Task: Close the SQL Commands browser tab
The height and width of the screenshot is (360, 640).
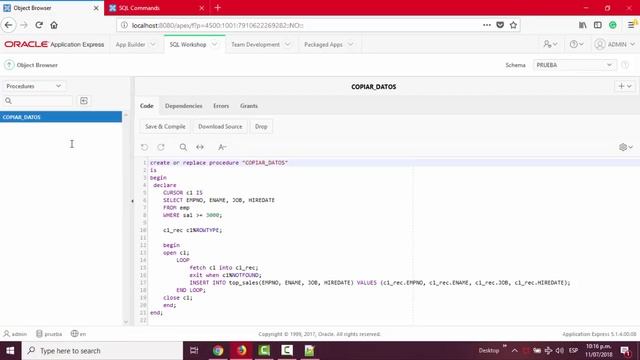Action: (202, 8)
